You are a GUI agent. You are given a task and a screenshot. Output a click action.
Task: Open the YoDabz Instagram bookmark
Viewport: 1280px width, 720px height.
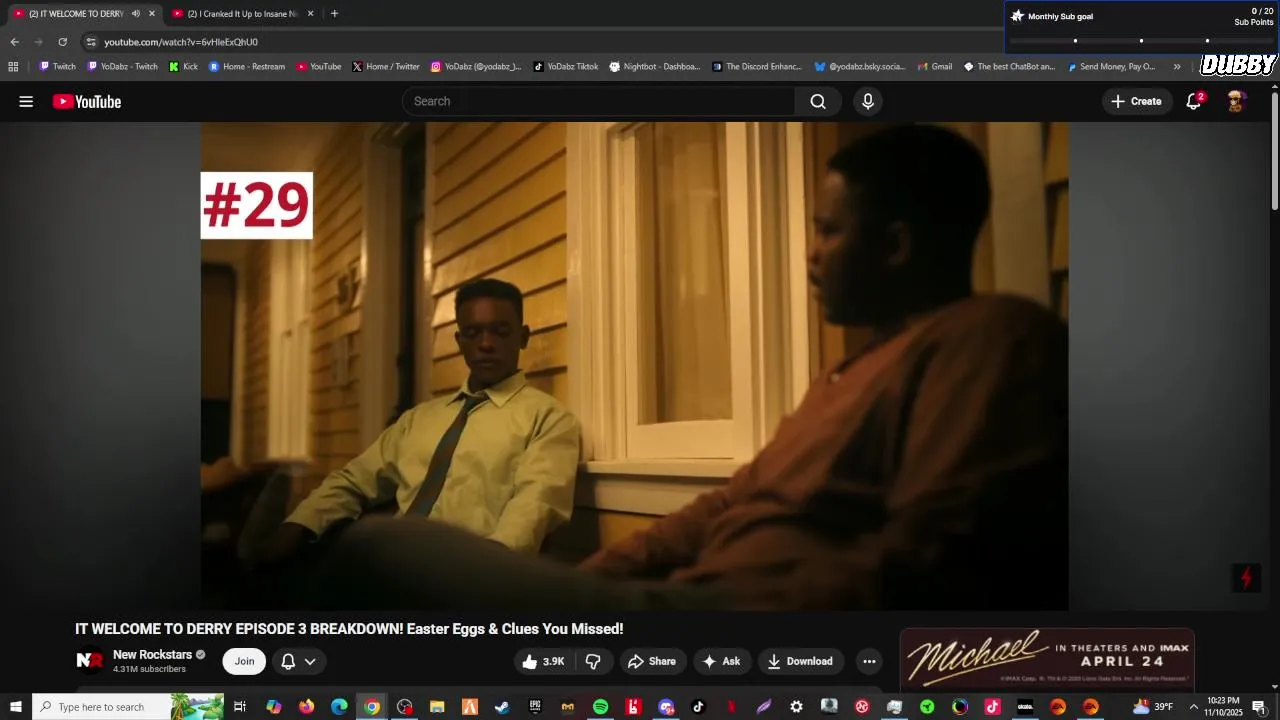click(x=476, y=67)
